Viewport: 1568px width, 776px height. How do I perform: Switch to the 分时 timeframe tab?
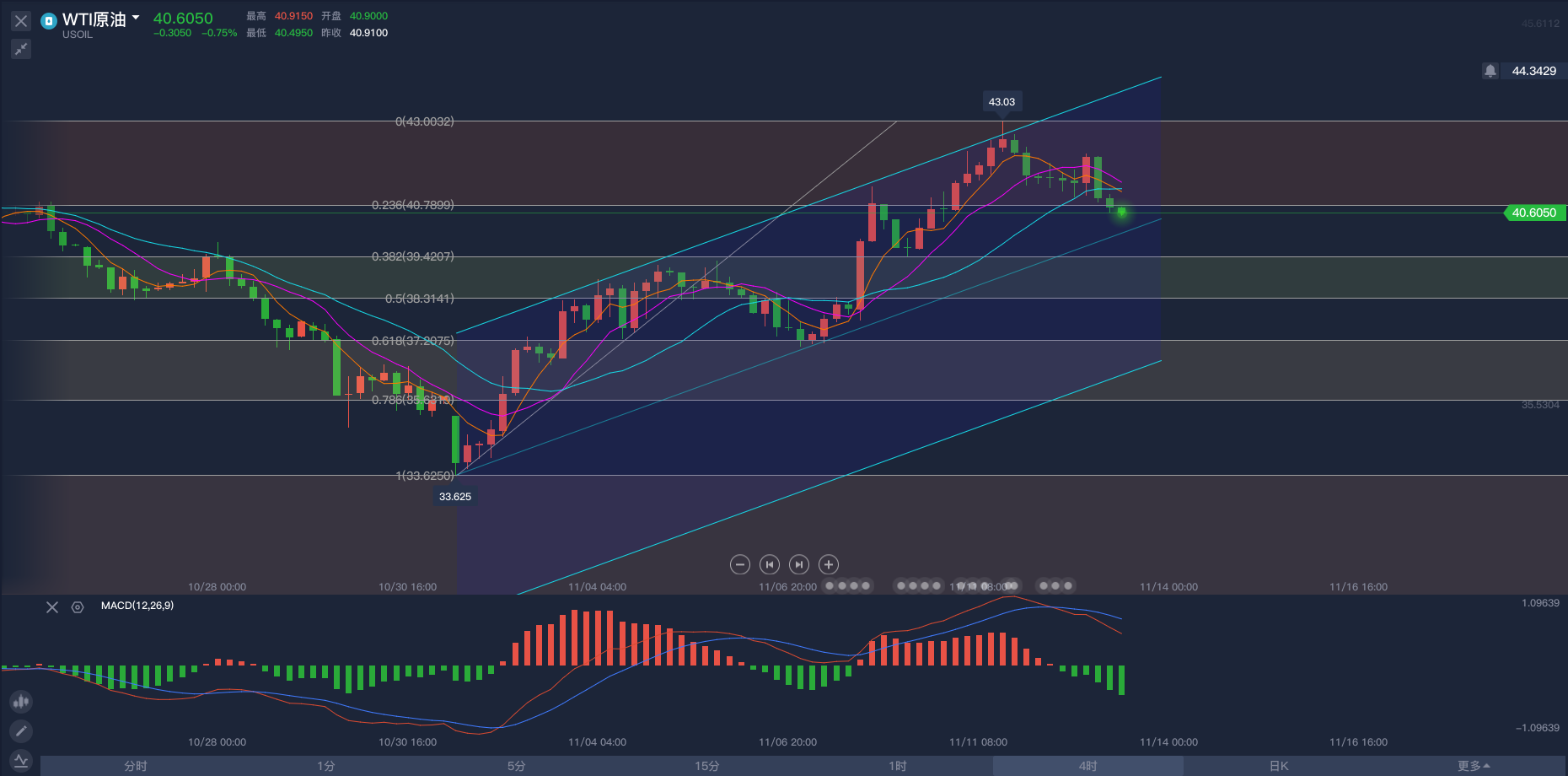tap(136, 766)
